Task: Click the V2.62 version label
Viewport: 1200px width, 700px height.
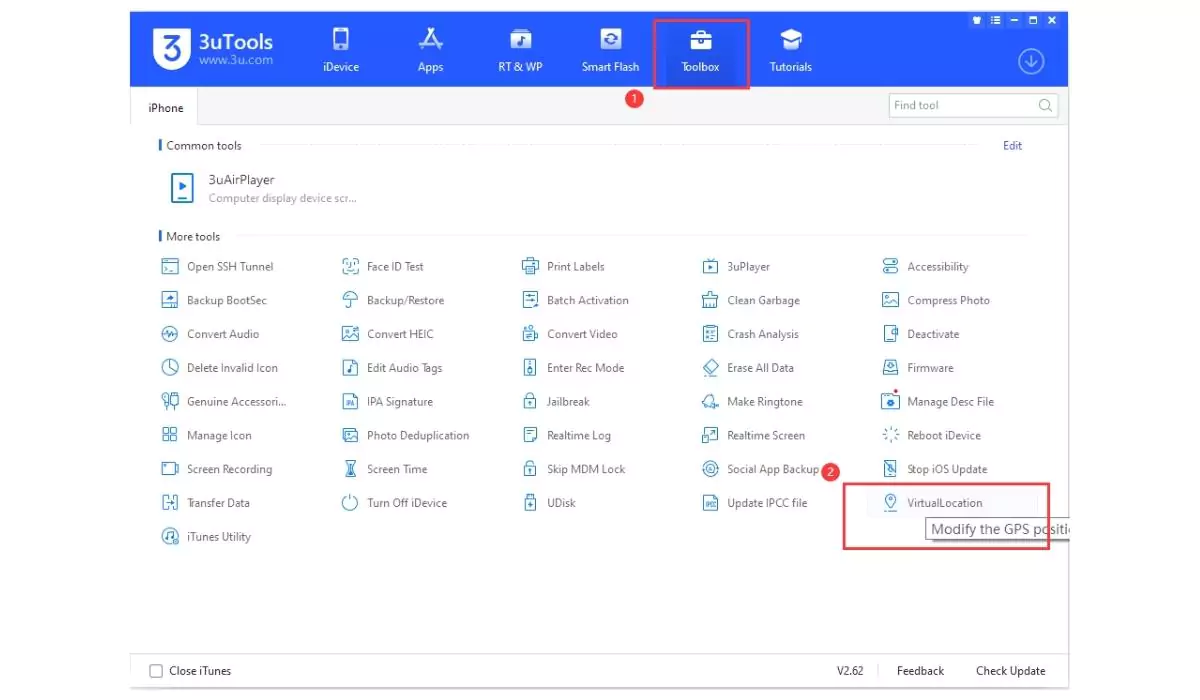Action: (x=850, y=671)
